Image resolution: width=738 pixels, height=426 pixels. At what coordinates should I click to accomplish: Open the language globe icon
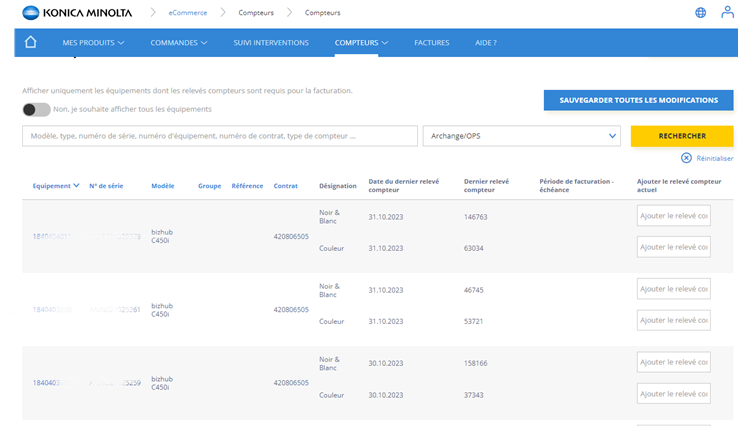coord(700,13)
